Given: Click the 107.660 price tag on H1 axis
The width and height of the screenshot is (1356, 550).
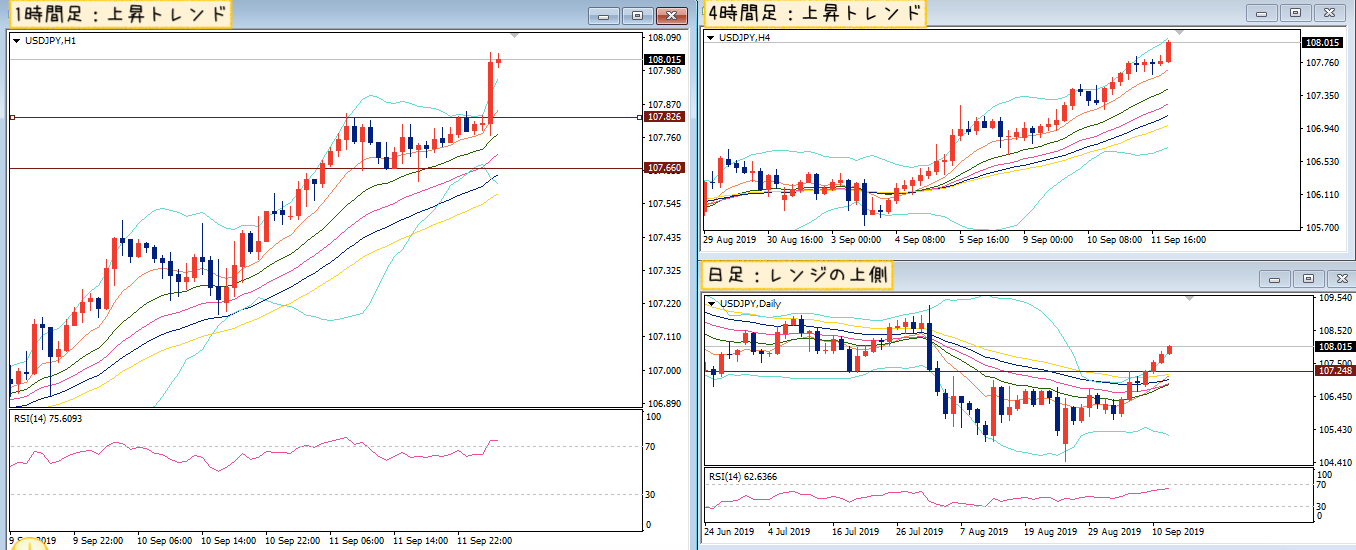Looking at the screenshot, I should tap(665, 168).
